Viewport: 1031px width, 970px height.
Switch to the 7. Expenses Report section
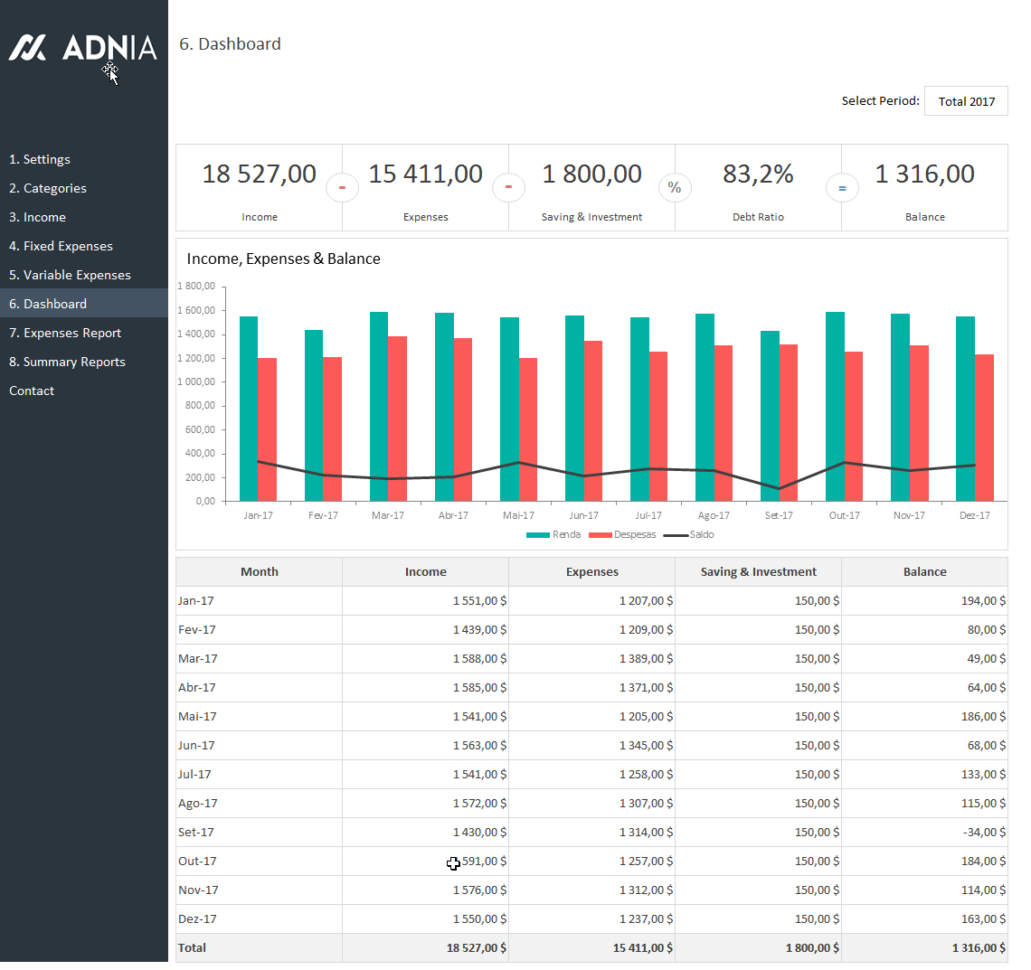coord(67,332)
